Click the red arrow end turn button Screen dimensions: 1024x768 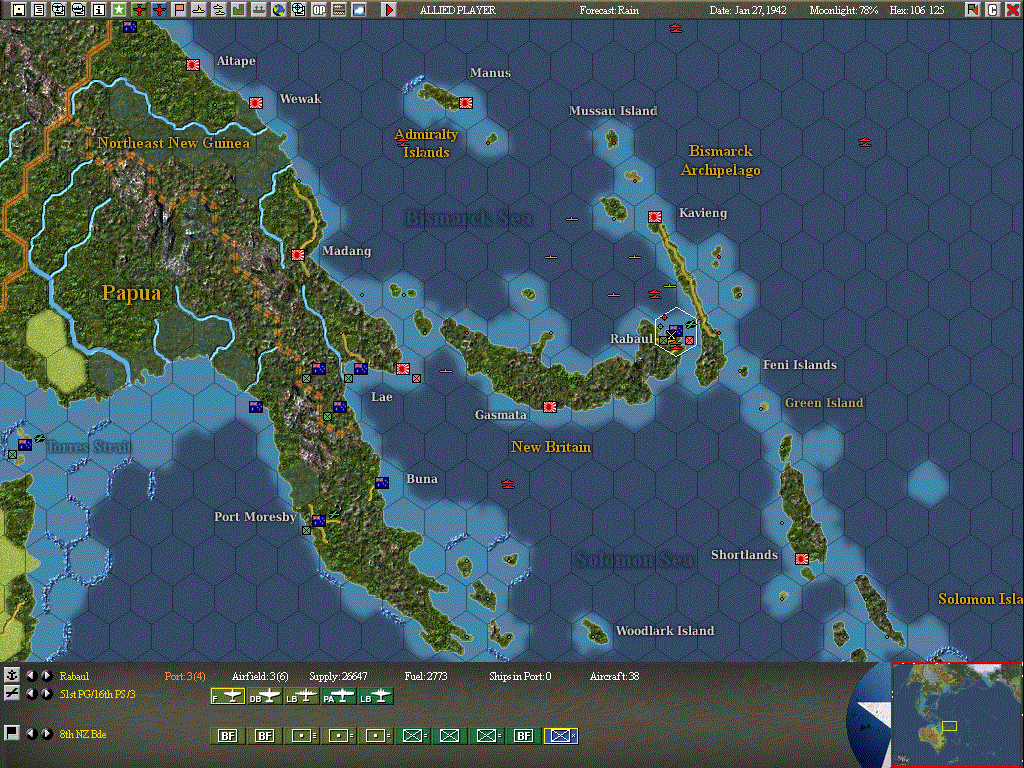pyautogui.click(x=389, y=10)
